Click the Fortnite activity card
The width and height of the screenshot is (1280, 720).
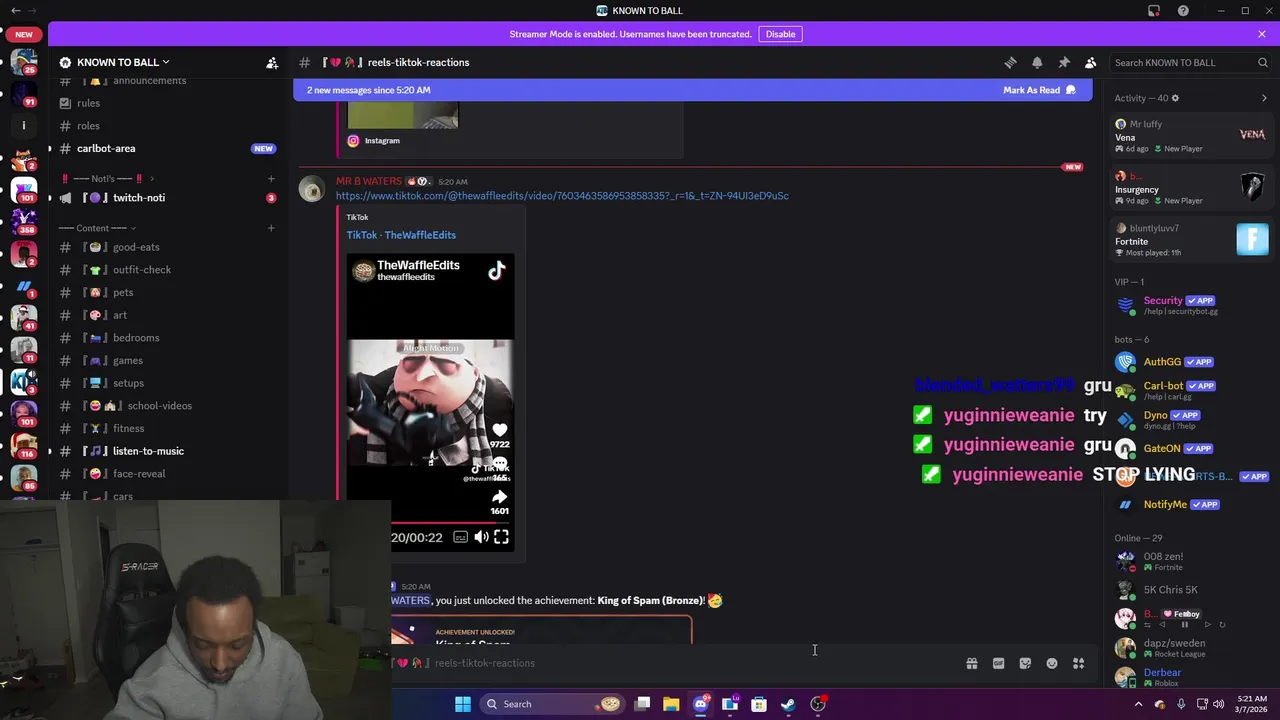(x=1191, y=240)
